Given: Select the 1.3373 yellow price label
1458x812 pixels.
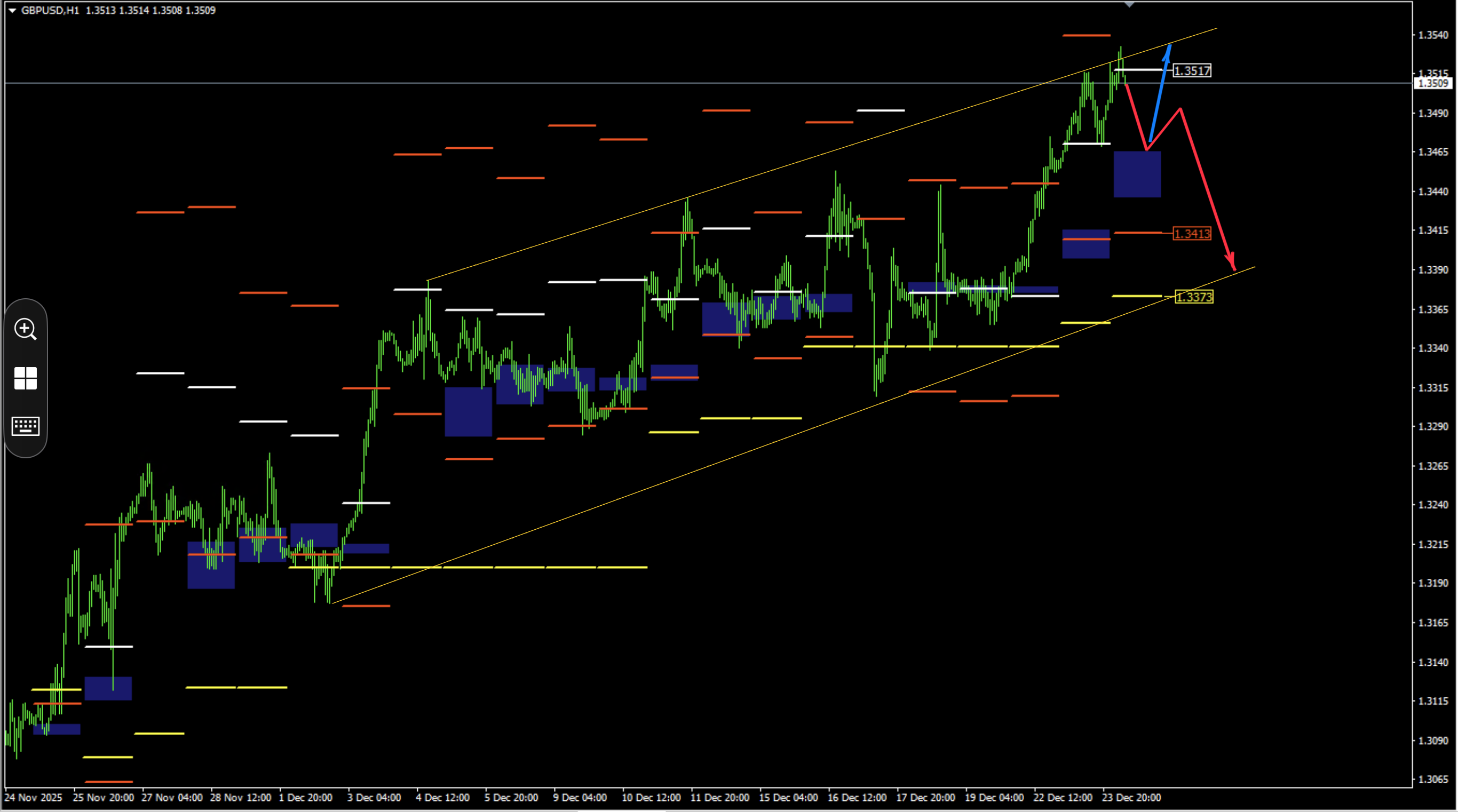Looking at the screenshot, I should coord(1194,297).
